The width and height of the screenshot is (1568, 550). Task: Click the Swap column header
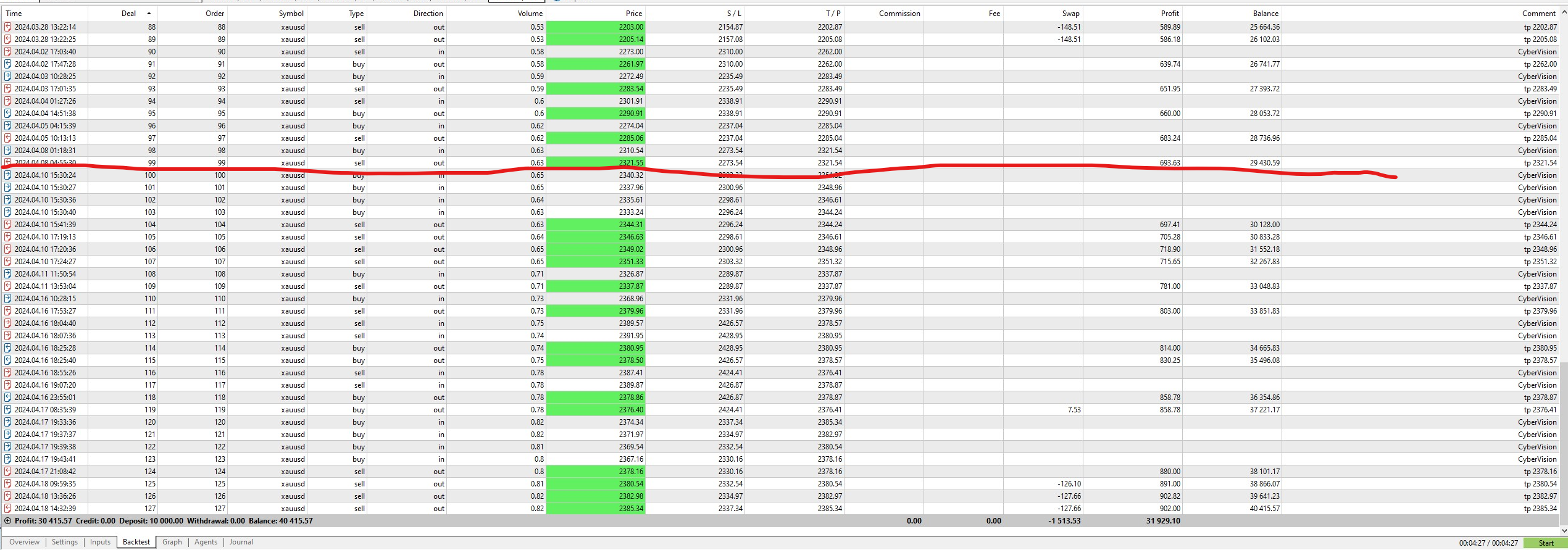[x=1071, y=14]
